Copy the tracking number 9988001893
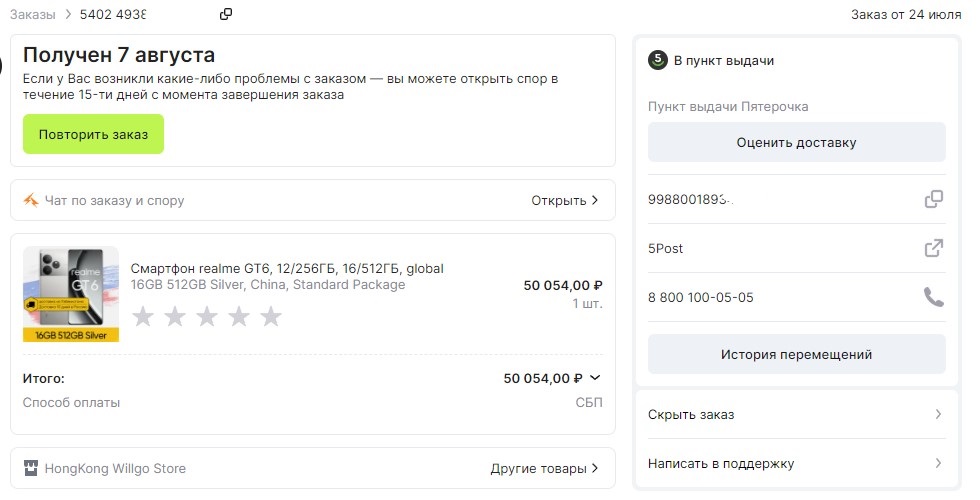This screenshot has width=980, height=500. (x=933, y=199)
